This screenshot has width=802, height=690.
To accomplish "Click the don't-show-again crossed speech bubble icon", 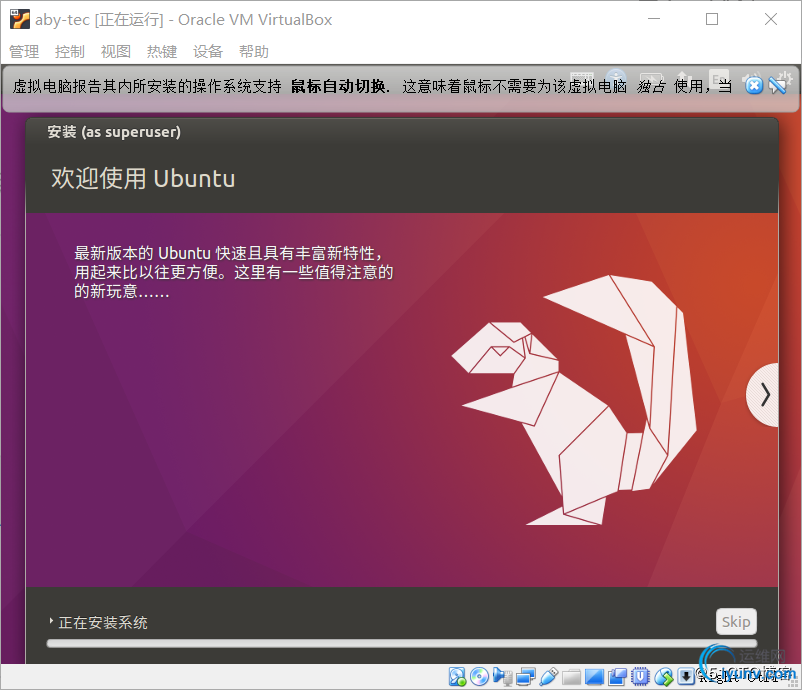I will tap(777, 85).
